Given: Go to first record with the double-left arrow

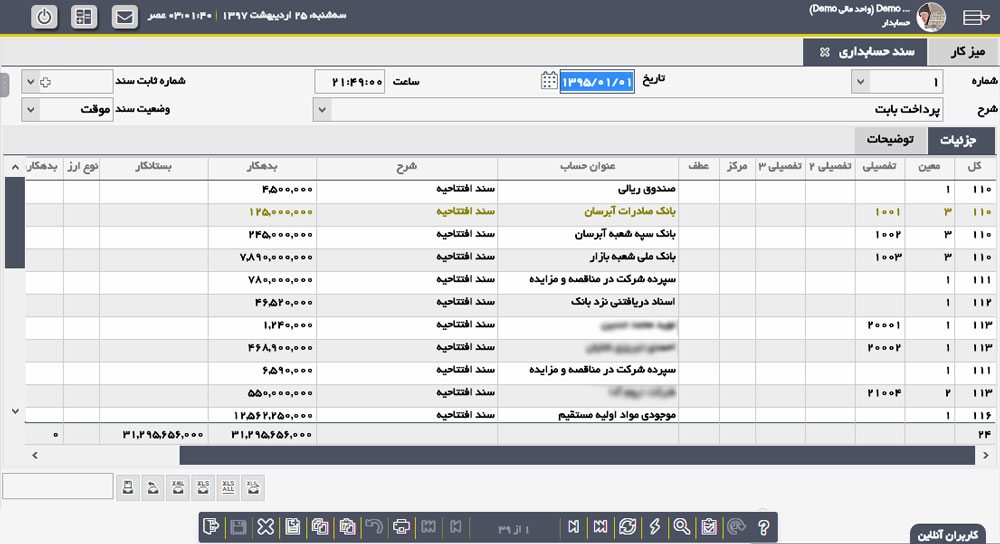Looking at the screenshot, I should point(429,527).
